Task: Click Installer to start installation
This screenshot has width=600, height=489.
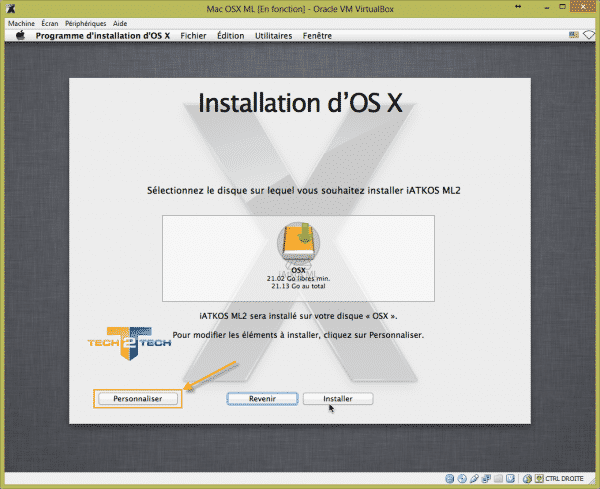Action: (x=338, y=398)
